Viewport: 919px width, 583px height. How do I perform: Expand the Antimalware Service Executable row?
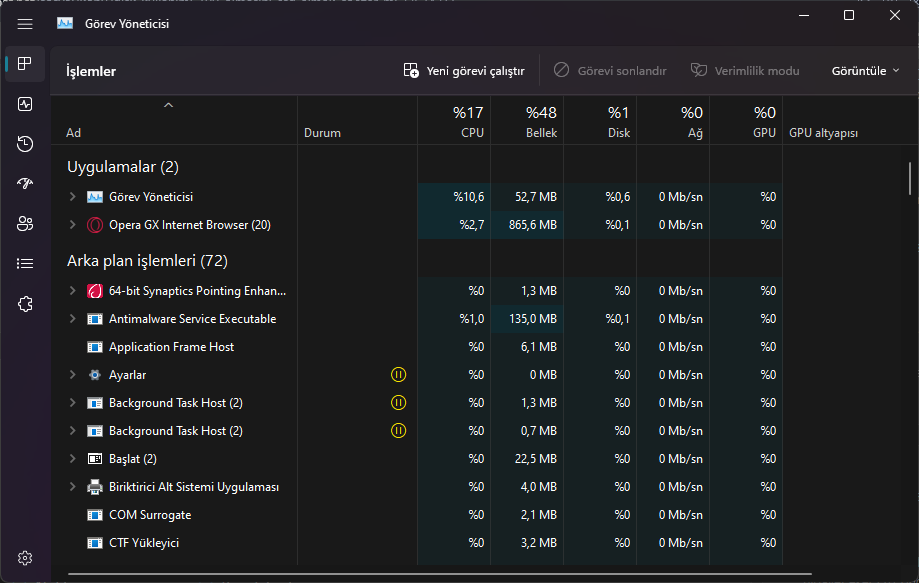[73, 319]
